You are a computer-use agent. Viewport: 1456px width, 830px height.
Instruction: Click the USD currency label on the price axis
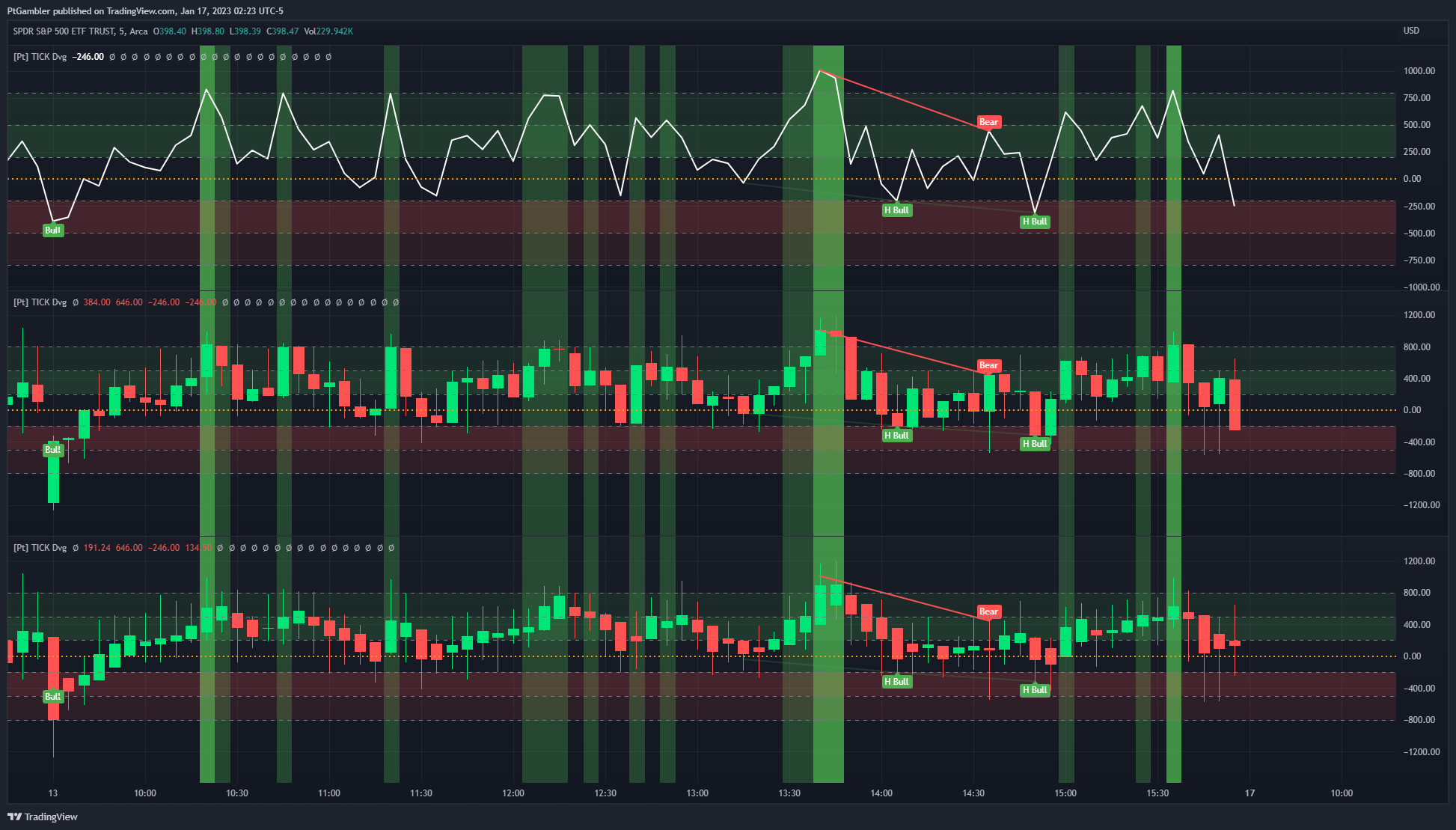click(1411, 31)
